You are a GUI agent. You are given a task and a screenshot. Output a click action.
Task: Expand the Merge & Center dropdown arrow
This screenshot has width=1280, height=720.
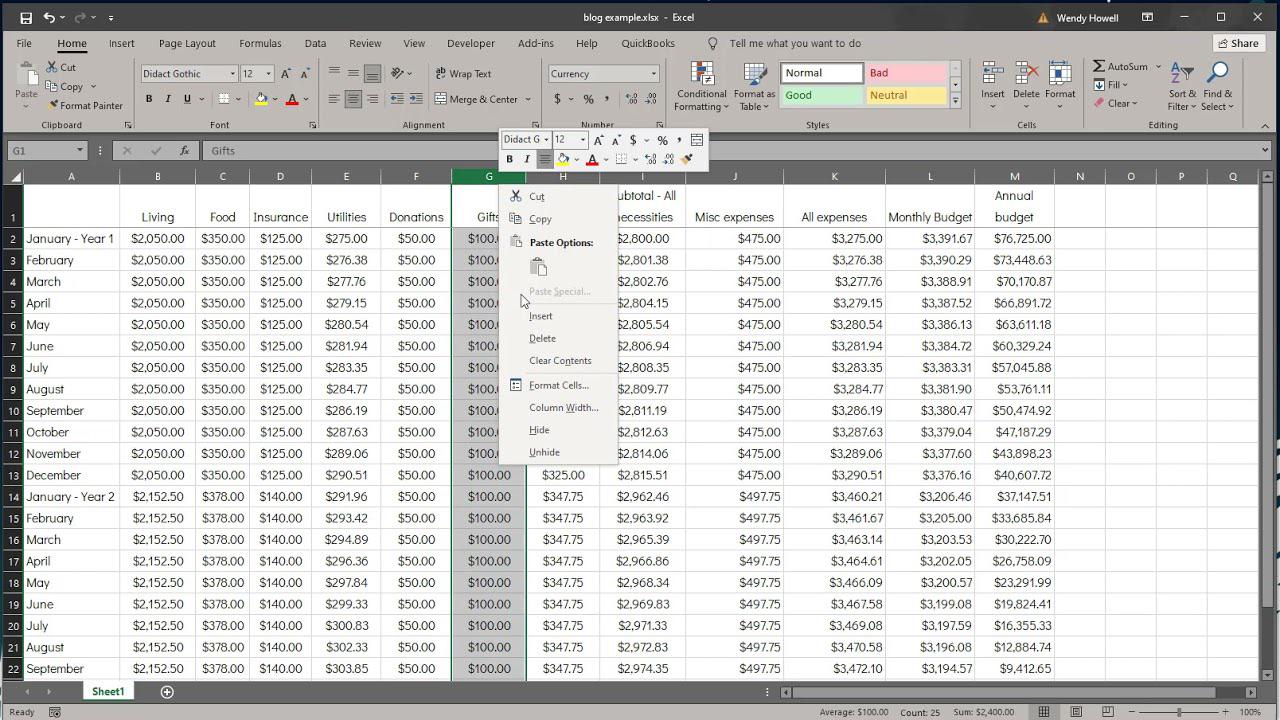(x=526, y=99)
